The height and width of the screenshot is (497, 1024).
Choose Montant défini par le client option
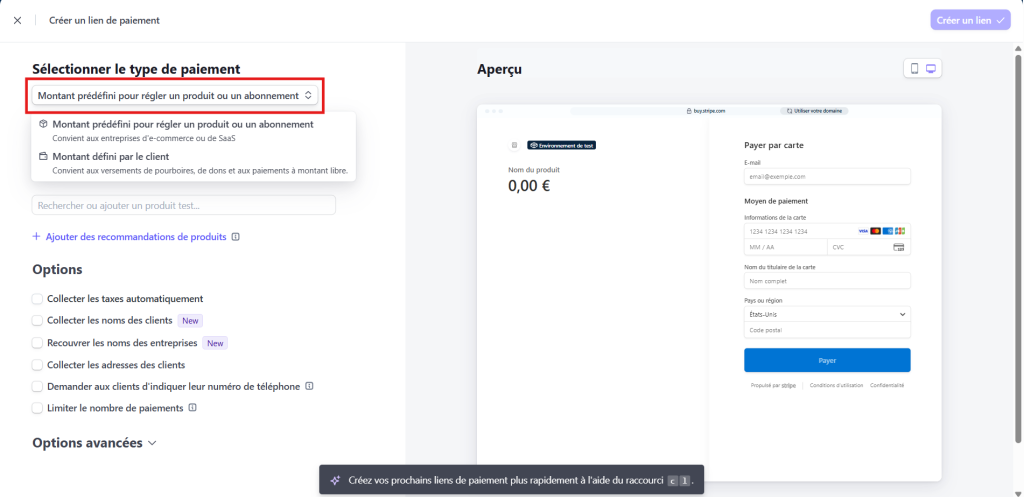click(110, 157)
